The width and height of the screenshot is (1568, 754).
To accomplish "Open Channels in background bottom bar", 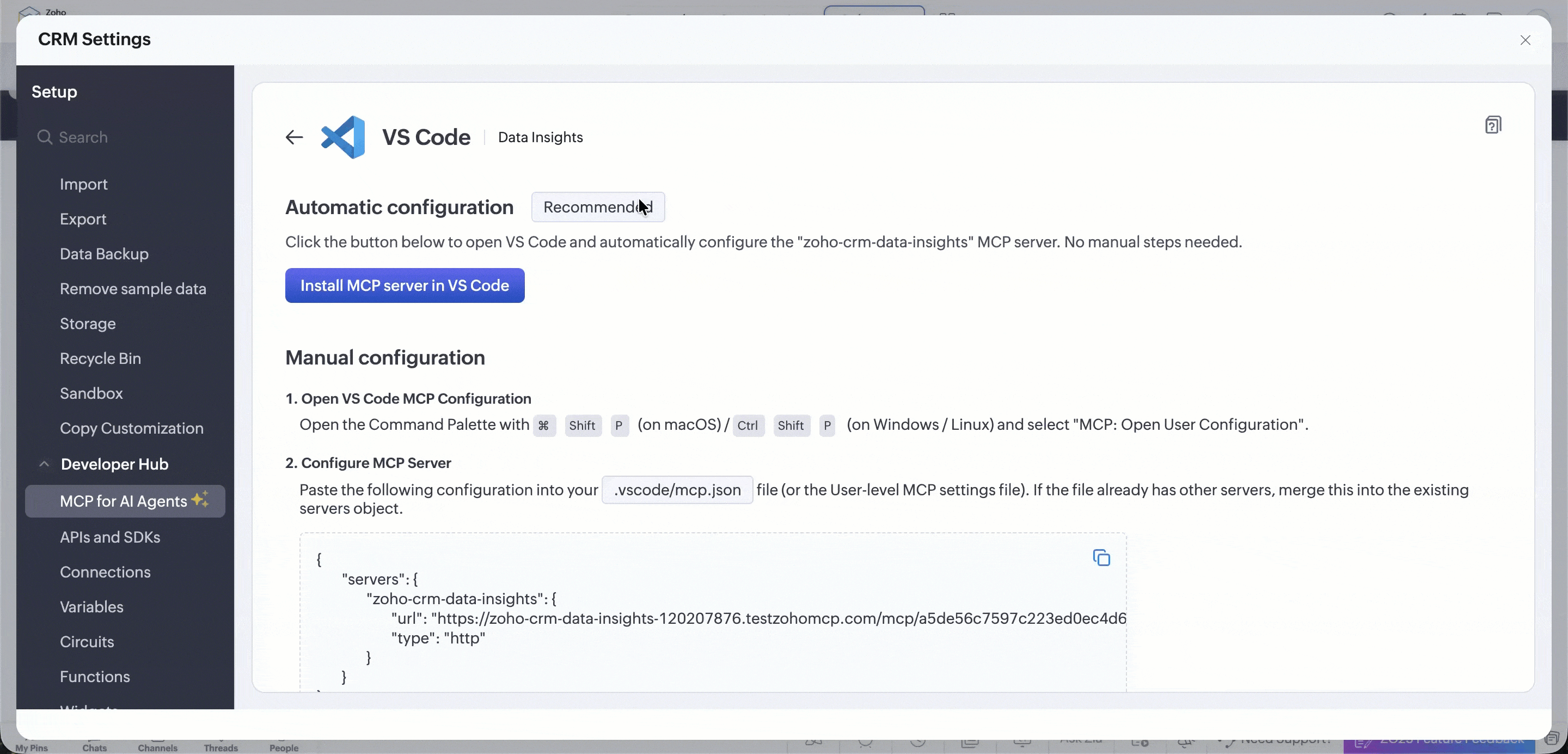I will pos(158,747).
